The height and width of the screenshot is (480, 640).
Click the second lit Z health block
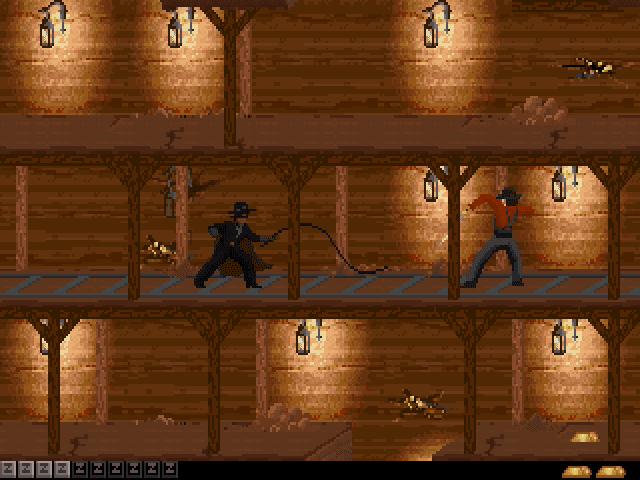pos(25,470)
